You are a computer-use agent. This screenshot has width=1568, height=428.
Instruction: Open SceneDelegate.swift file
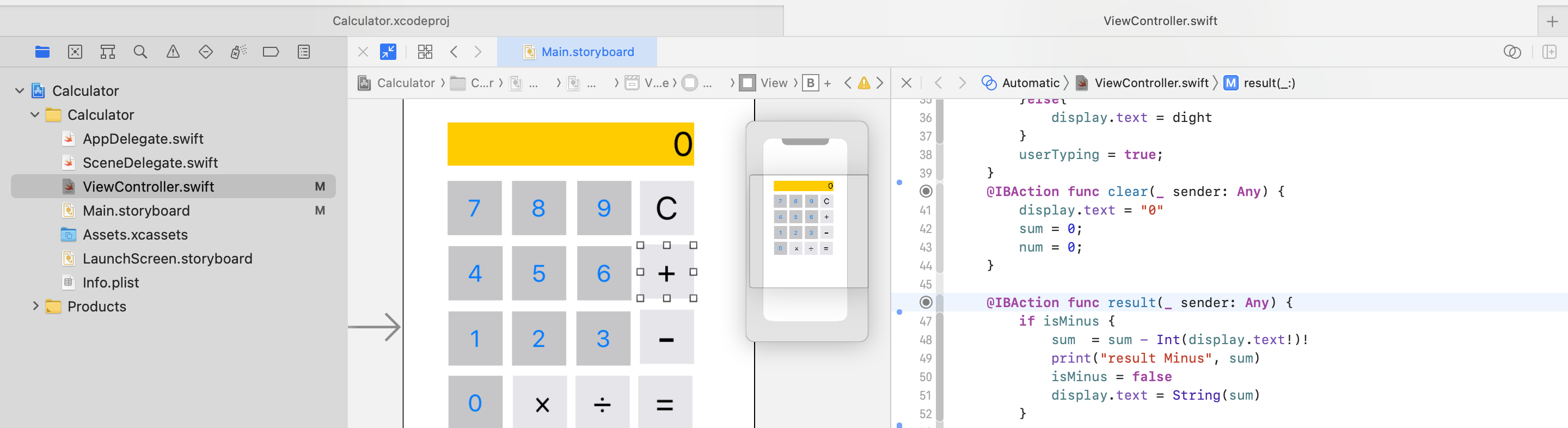coord(150,163)
